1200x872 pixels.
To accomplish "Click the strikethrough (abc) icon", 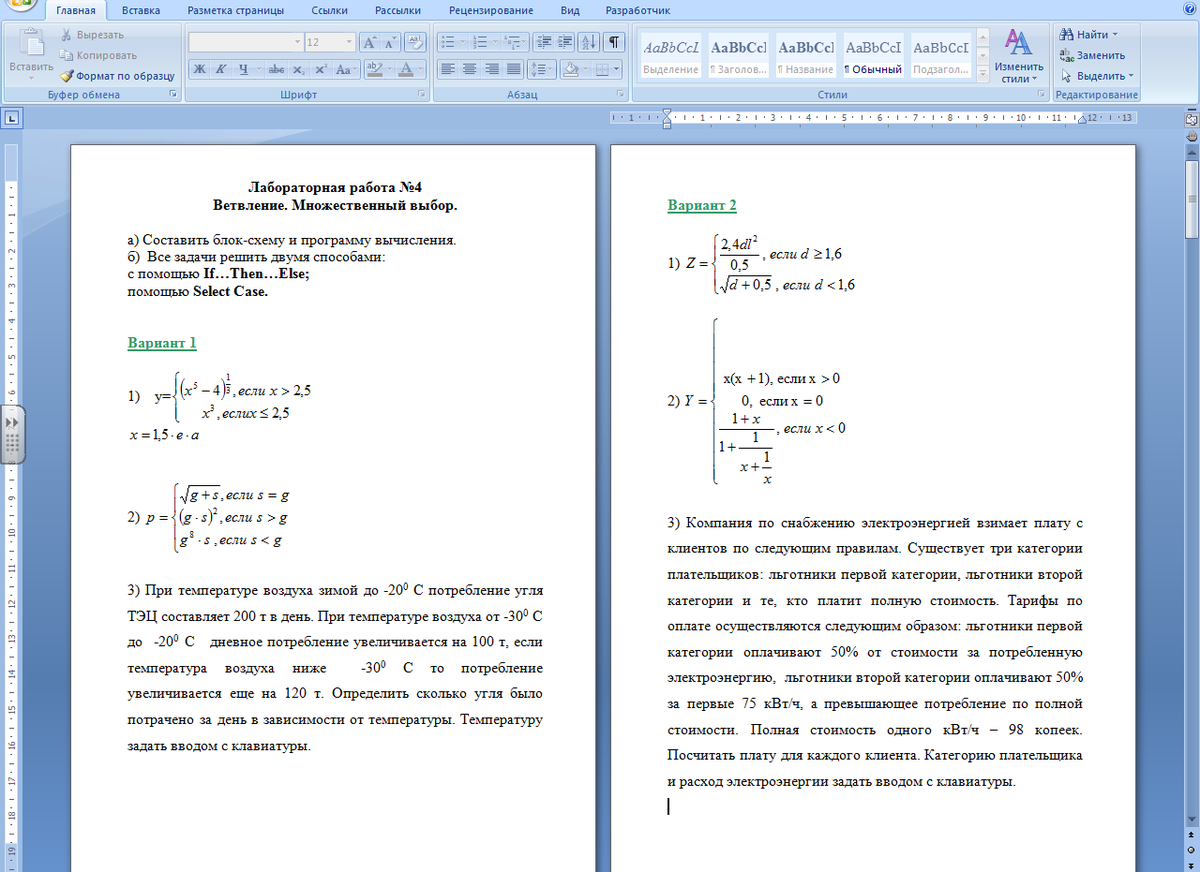I will pos(278,69).
